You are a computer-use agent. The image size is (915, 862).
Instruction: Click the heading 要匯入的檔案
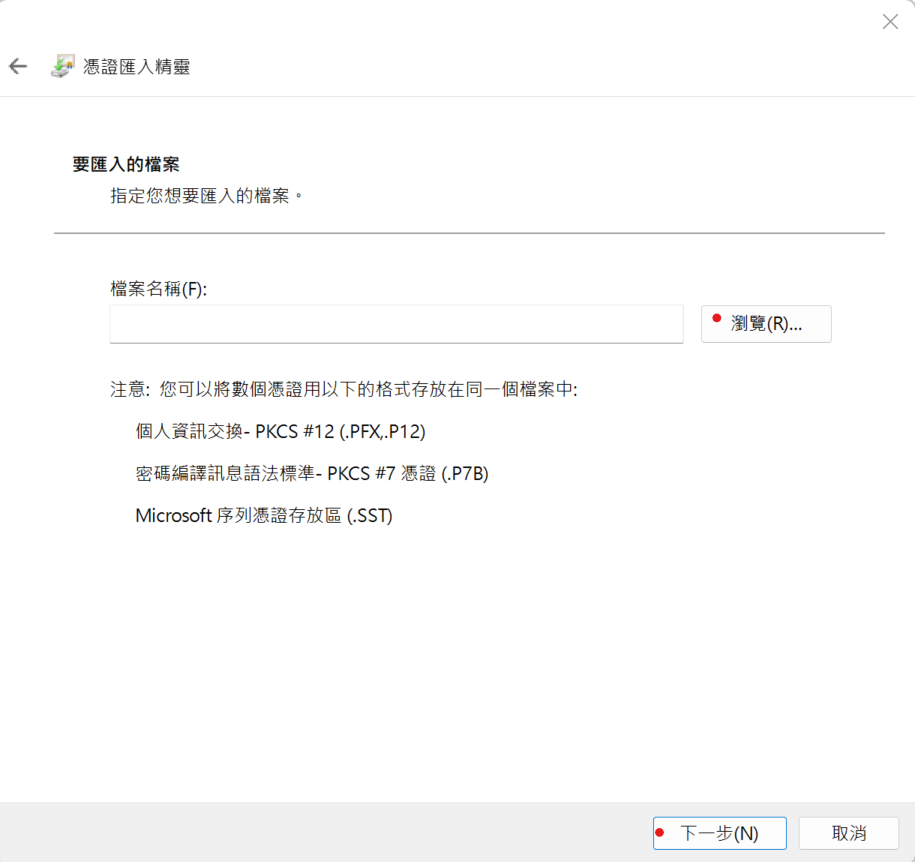pyautogui.click(x=125, y=164)
